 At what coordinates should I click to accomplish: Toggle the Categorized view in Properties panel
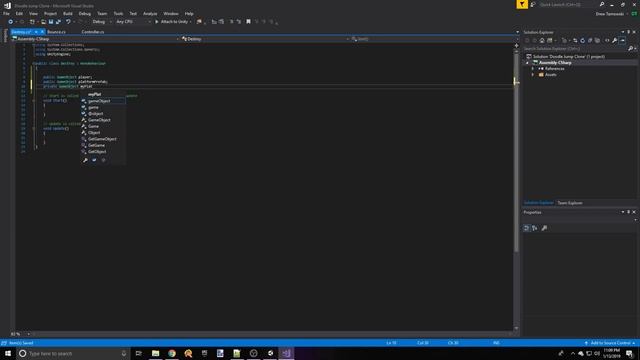click(527, 228)
